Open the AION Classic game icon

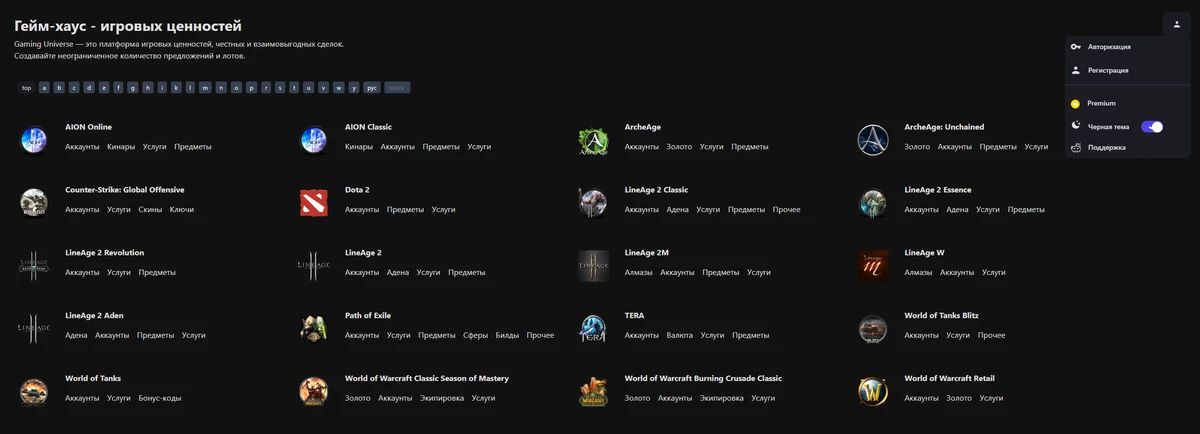point(314,140)
